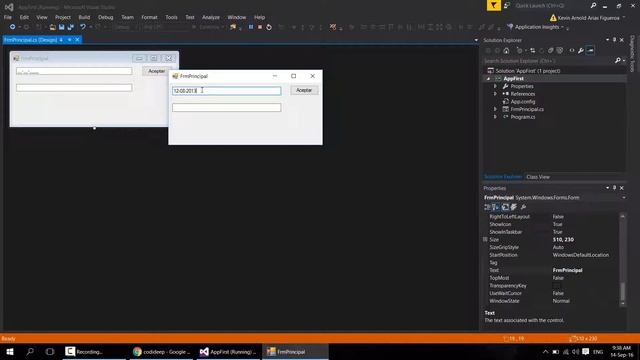The image size is (640, 360).
Task: Click the Open File toolbar icon
Action: 52,27
